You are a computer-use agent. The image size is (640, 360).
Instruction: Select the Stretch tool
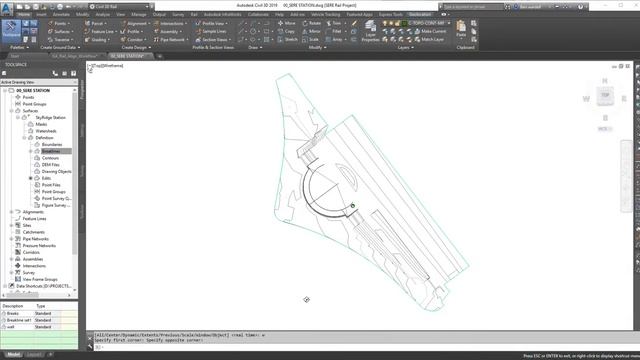[x=288, y=40]
